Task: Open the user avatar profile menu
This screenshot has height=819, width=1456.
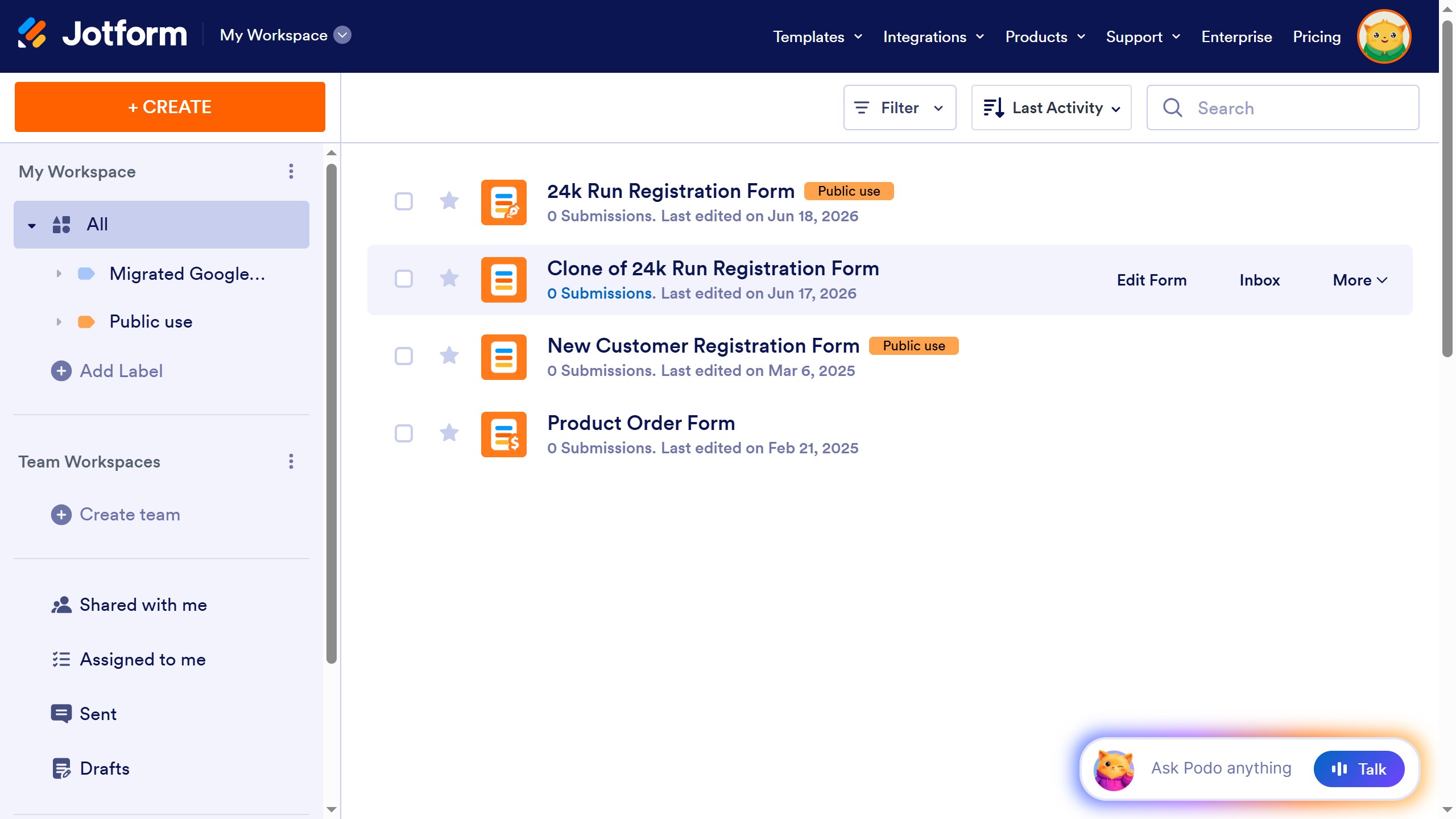Action: [1384, 36]
